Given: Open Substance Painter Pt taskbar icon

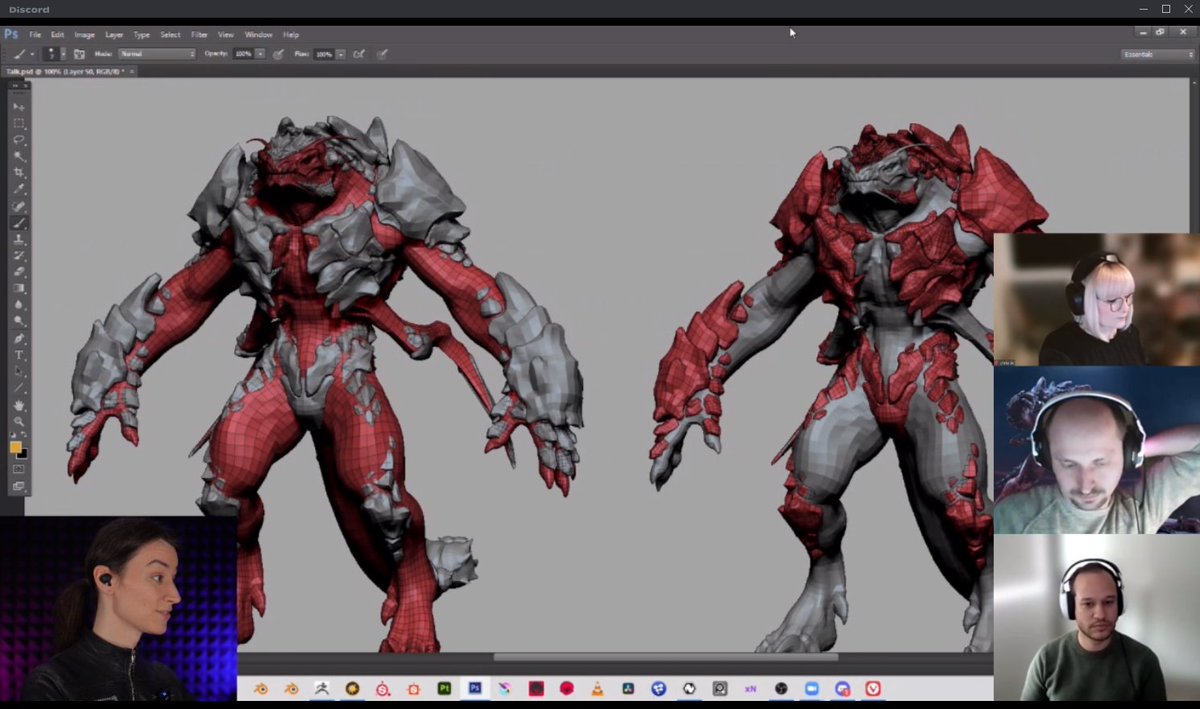Looking at the screenshot, I should (444, 689).
